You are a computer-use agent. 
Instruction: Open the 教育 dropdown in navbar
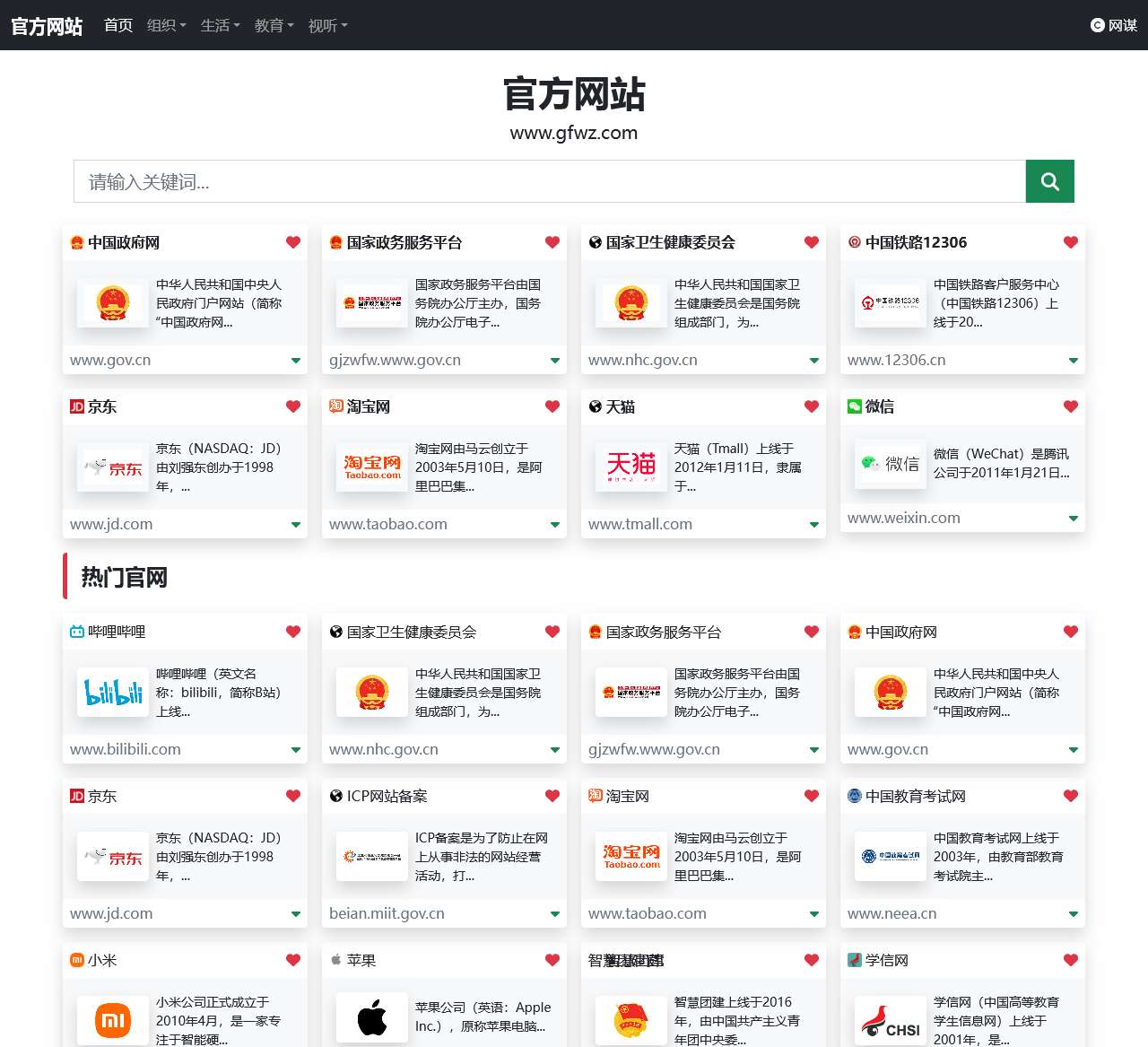pos(274,25)
